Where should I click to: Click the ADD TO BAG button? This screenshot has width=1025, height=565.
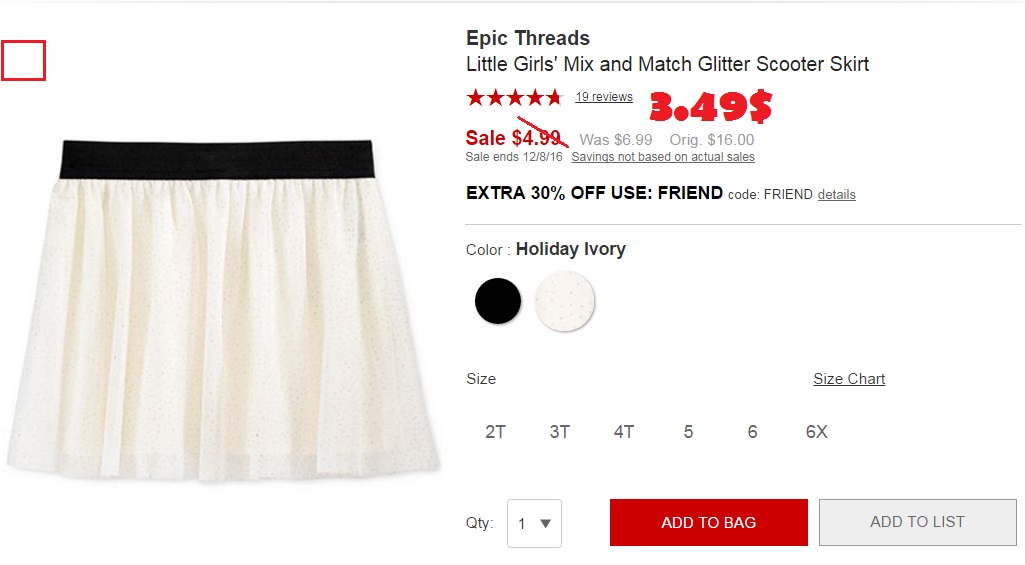[x=709, y=522]
